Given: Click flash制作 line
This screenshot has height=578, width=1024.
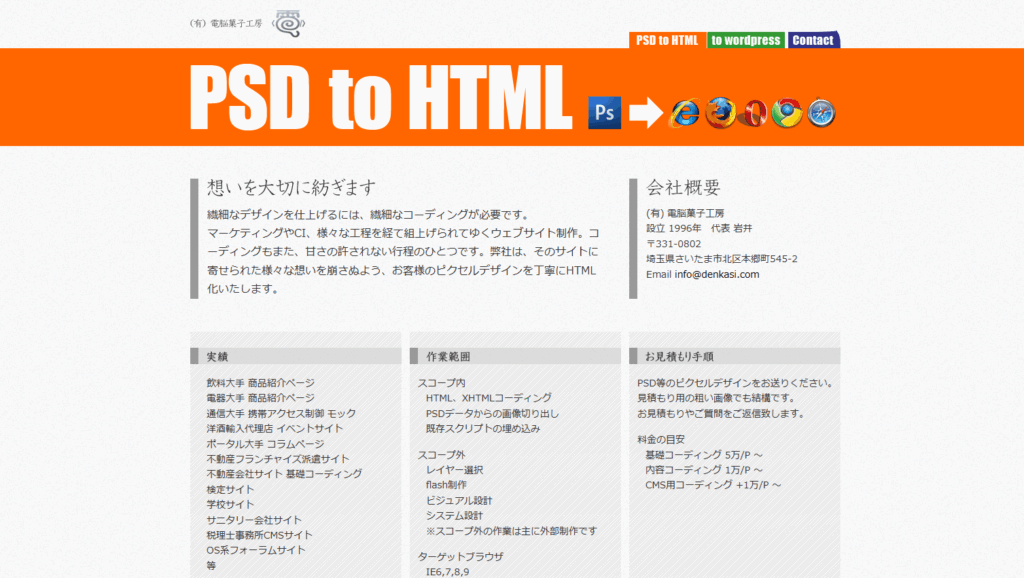Looking at the screenshot, I should [x=447, y=485].
